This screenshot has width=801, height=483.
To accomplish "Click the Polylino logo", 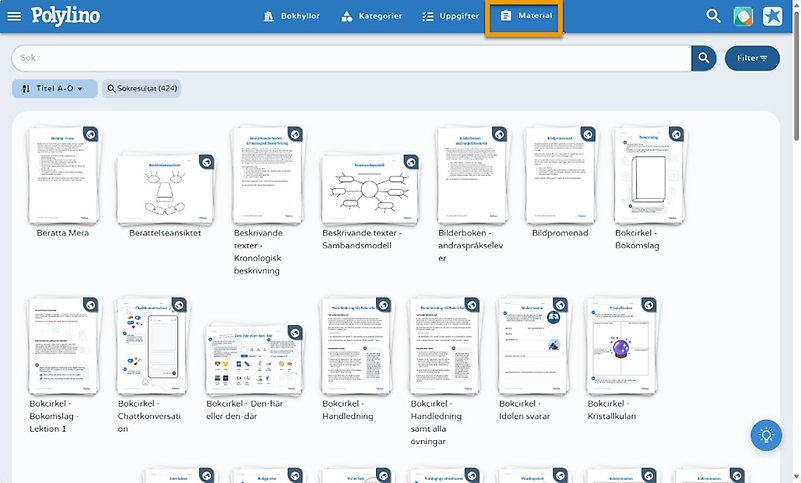I will point(65,16).
